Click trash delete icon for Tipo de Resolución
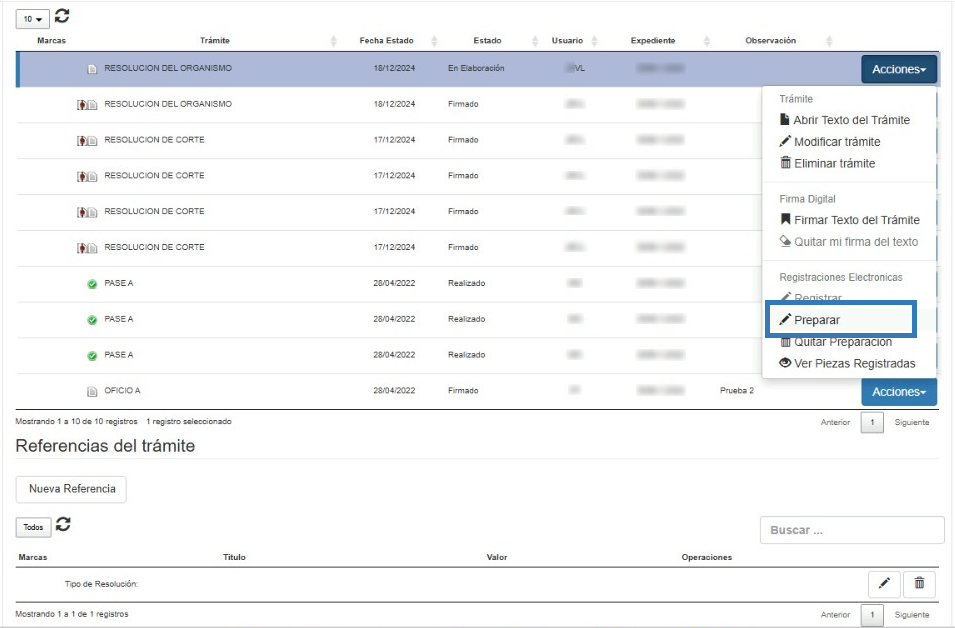955x628 pixels. coord(919,584)
